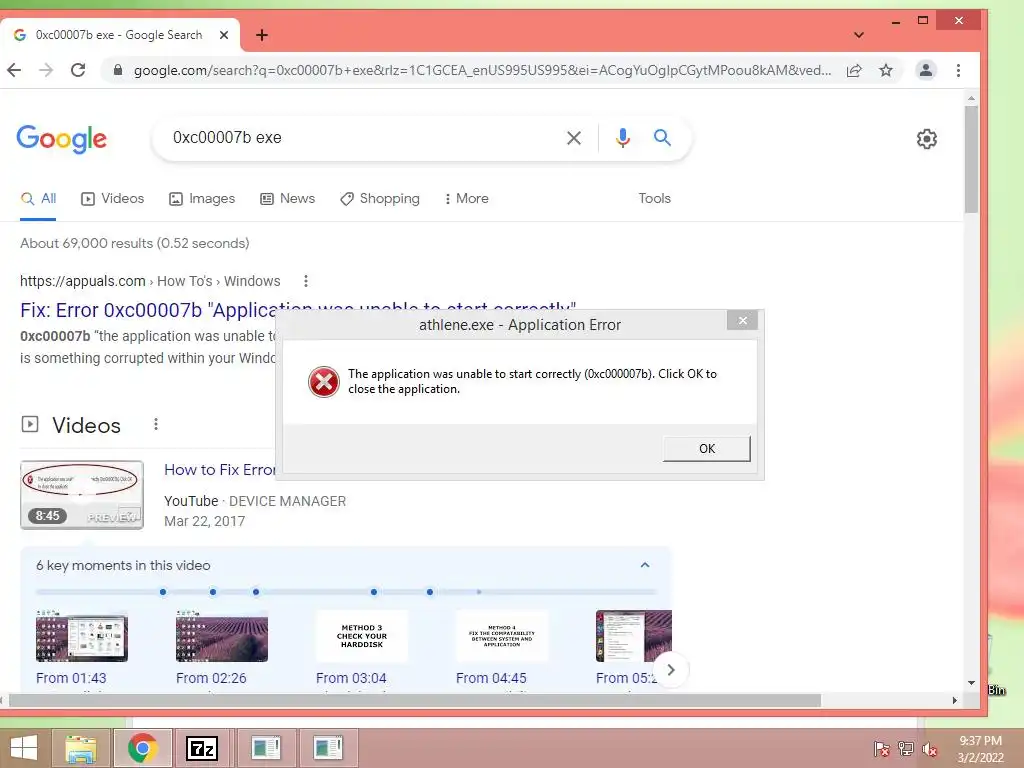Close the athlene.exe Application Error dialog
Image resolution: width=1024 pixels, height=768 pixels.
(742, 320)
